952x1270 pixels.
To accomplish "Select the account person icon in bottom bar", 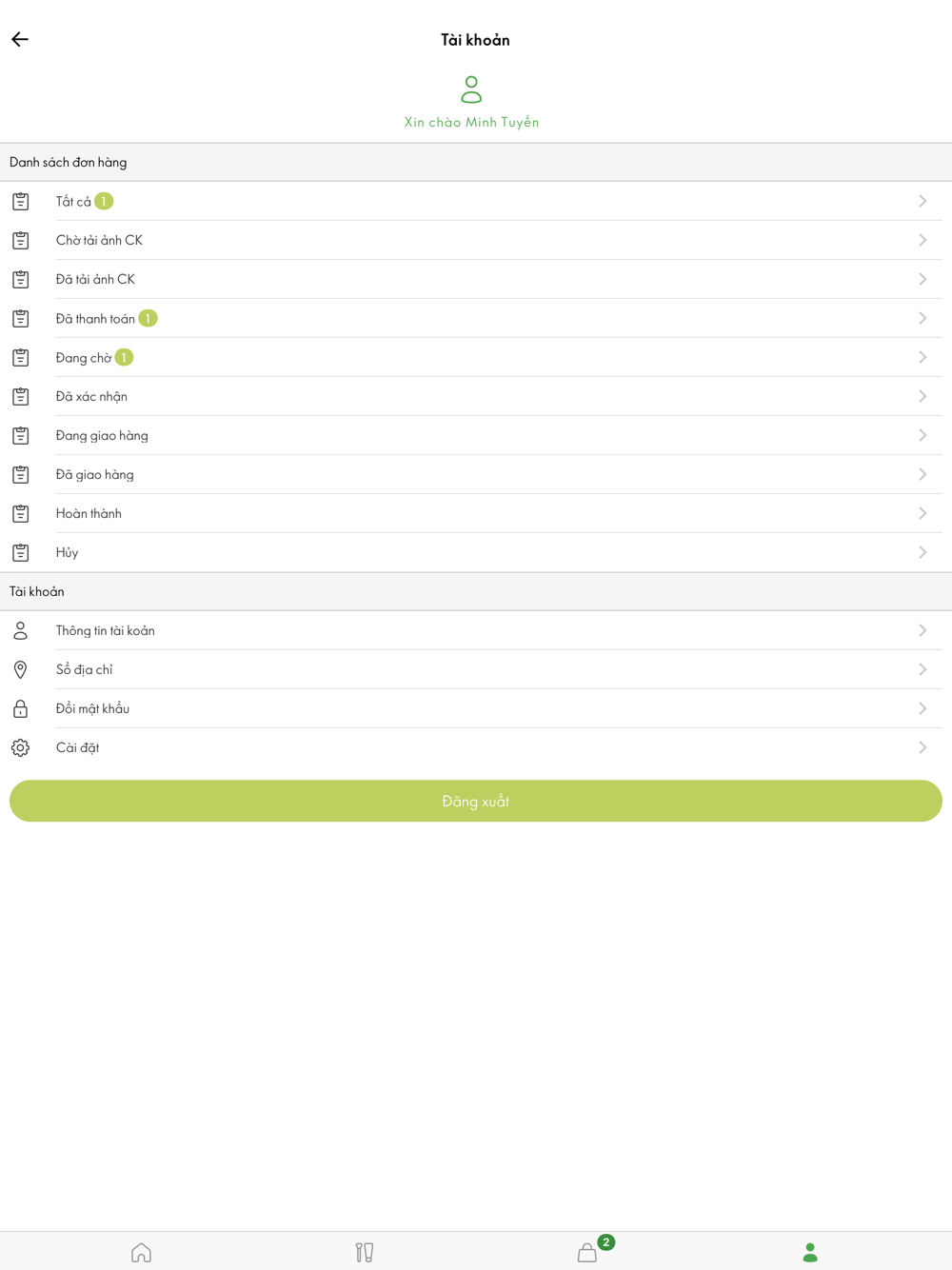I will tap(810, 1253).
